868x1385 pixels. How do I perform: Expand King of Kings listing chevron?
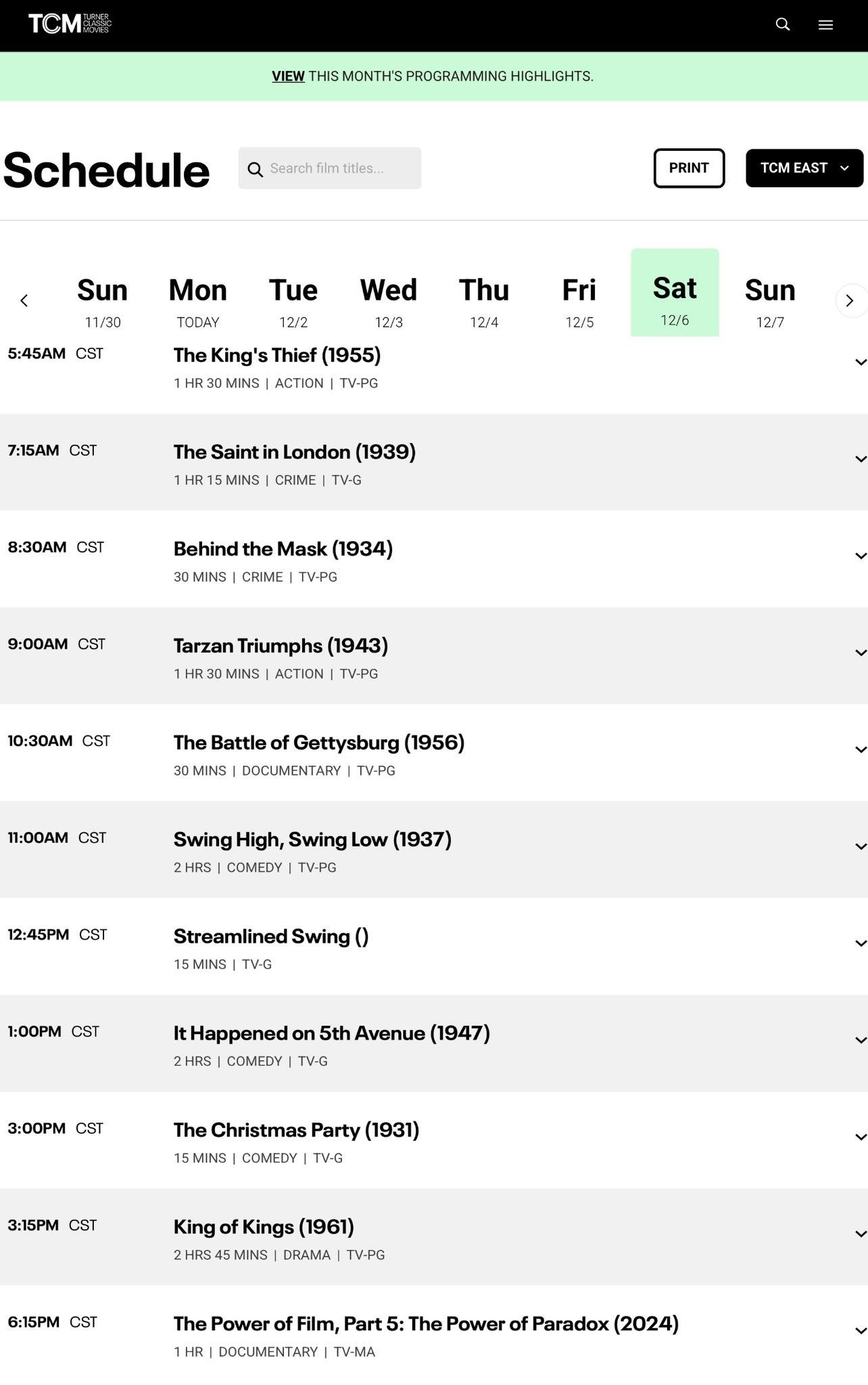pos(860,1234)
